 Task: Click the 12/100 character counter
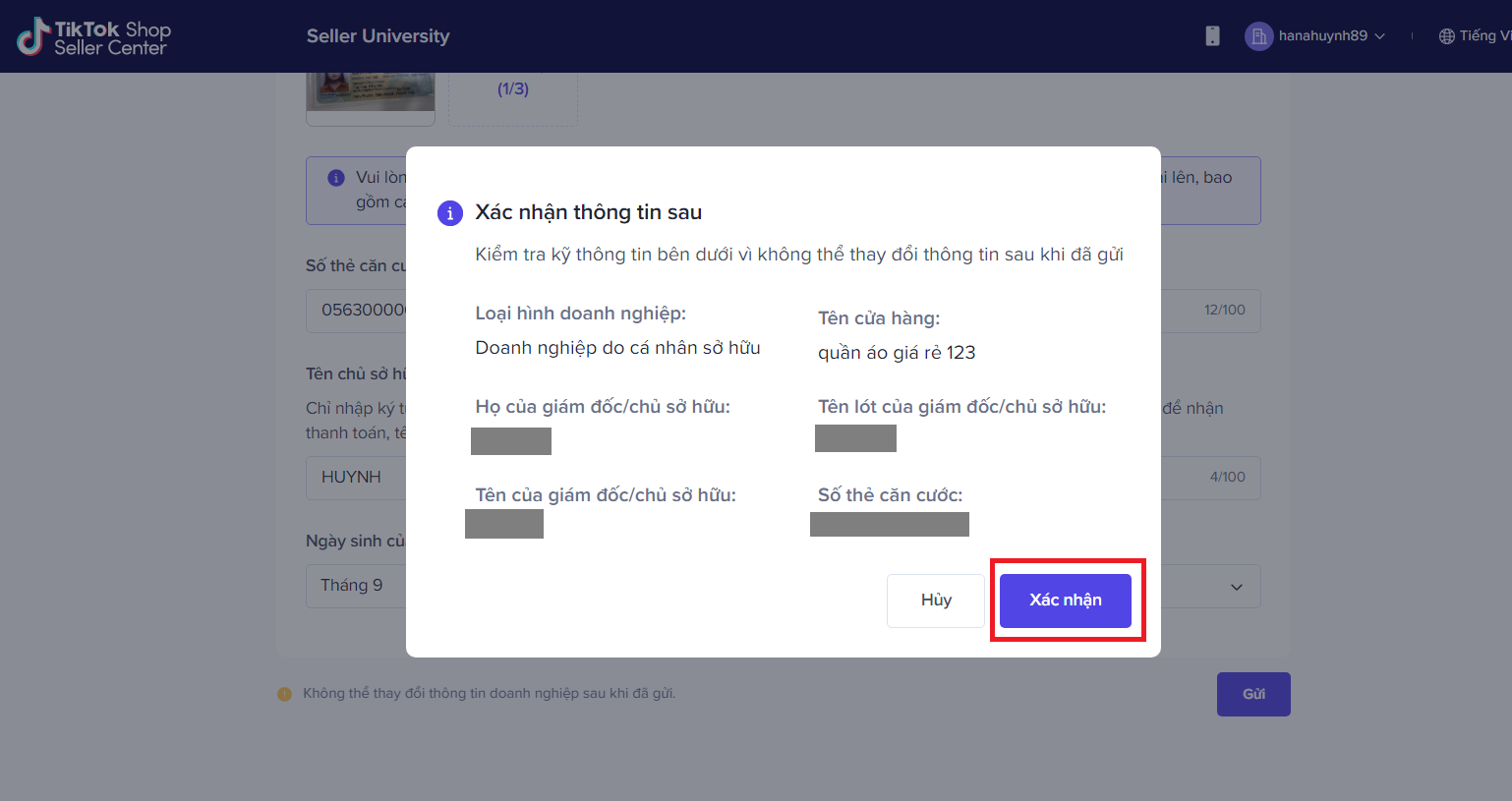1225,310
